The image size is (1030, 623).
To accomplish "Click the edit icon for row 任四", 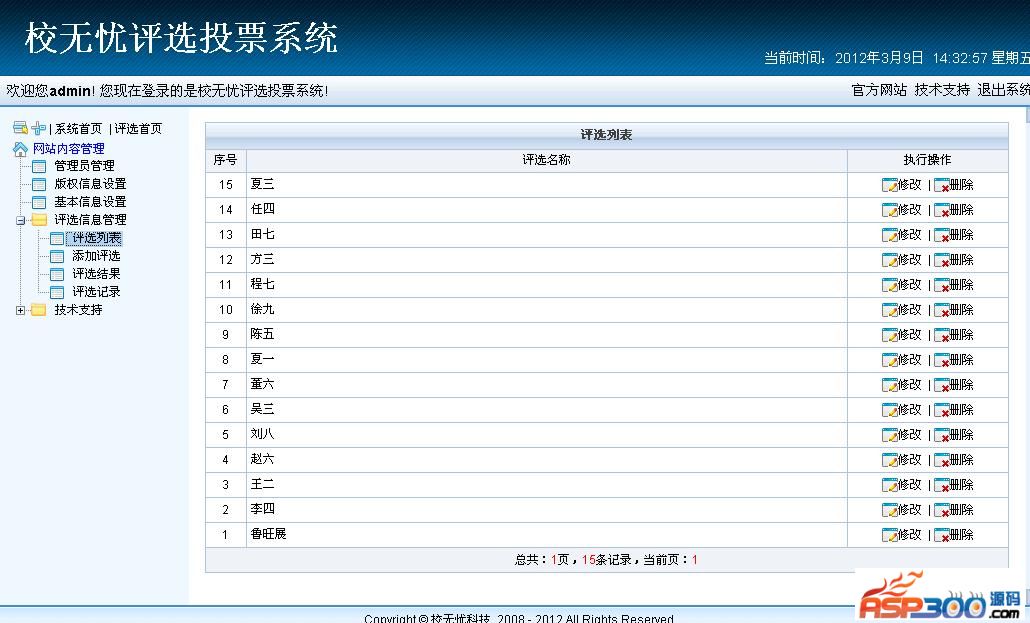I will click(x=889, y=210).
